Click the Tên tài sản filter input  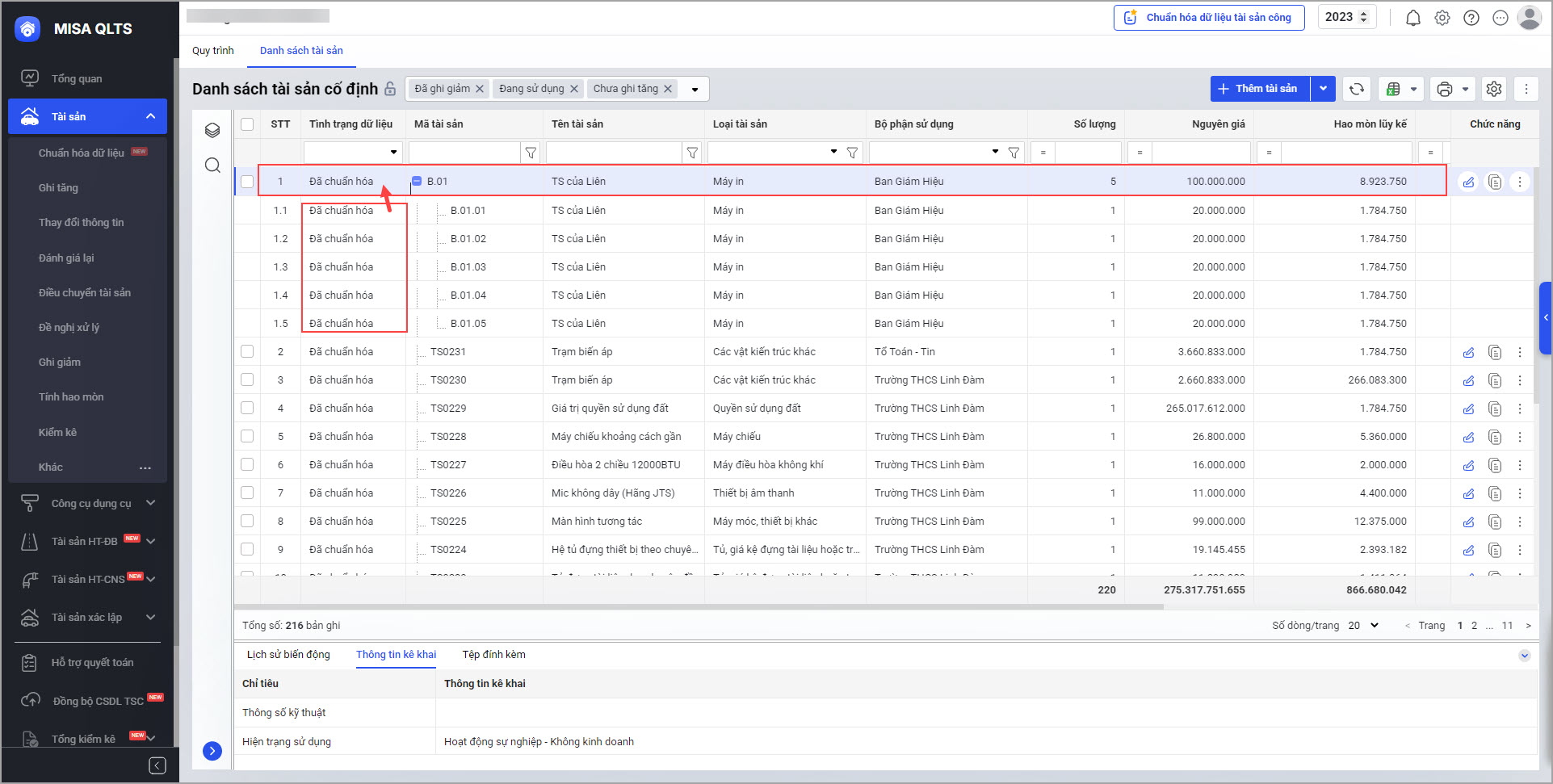(614, 153)
